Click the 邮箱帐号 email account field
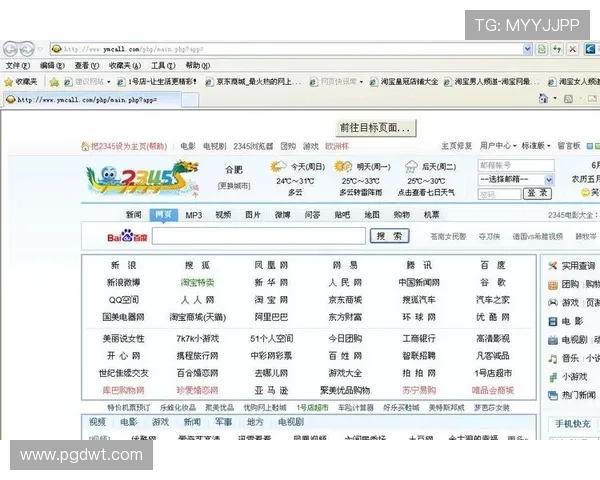 516,165
